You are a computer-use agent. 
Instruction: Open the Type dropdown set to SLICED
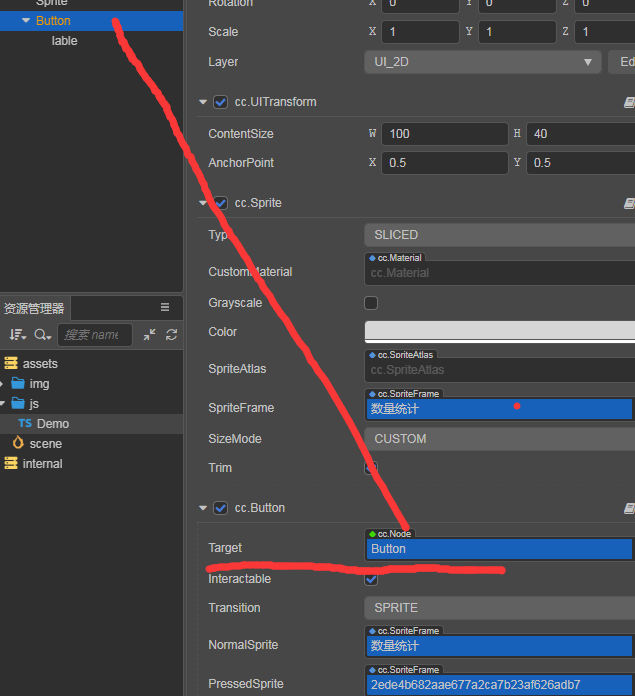[x=498, y=235]
